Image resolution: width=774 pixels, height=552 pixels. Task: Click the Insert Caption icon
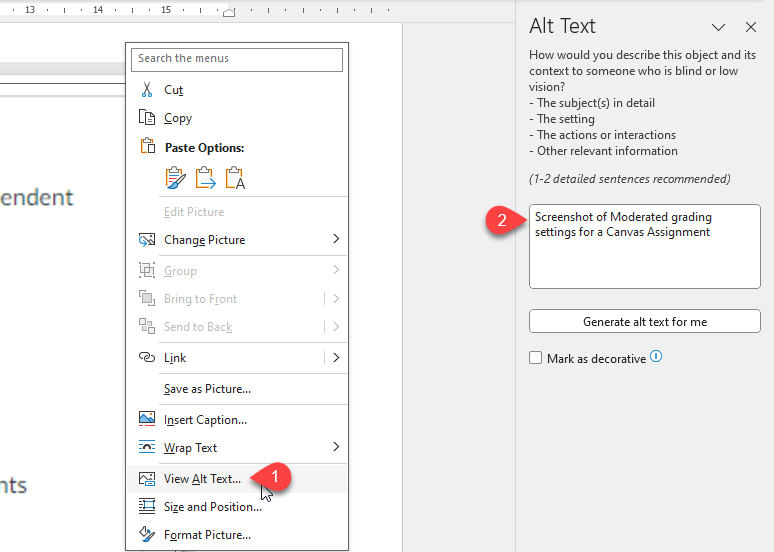tap(147, 420)
